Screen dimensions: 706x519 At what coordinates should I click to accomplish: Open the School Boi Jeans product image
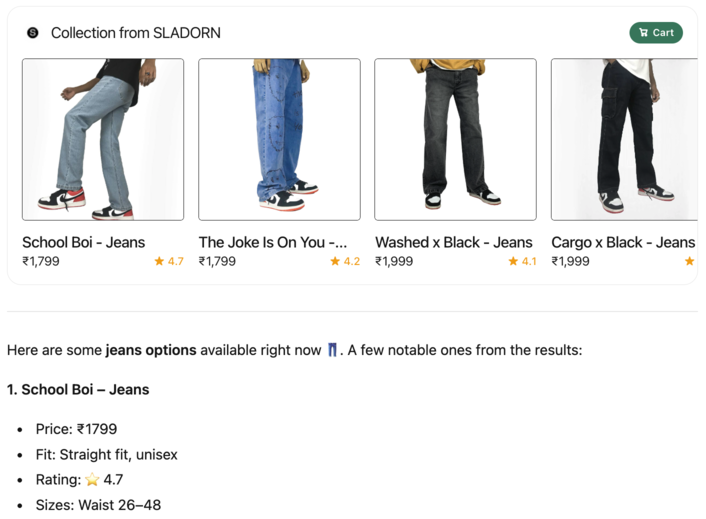tap(103, 139)
